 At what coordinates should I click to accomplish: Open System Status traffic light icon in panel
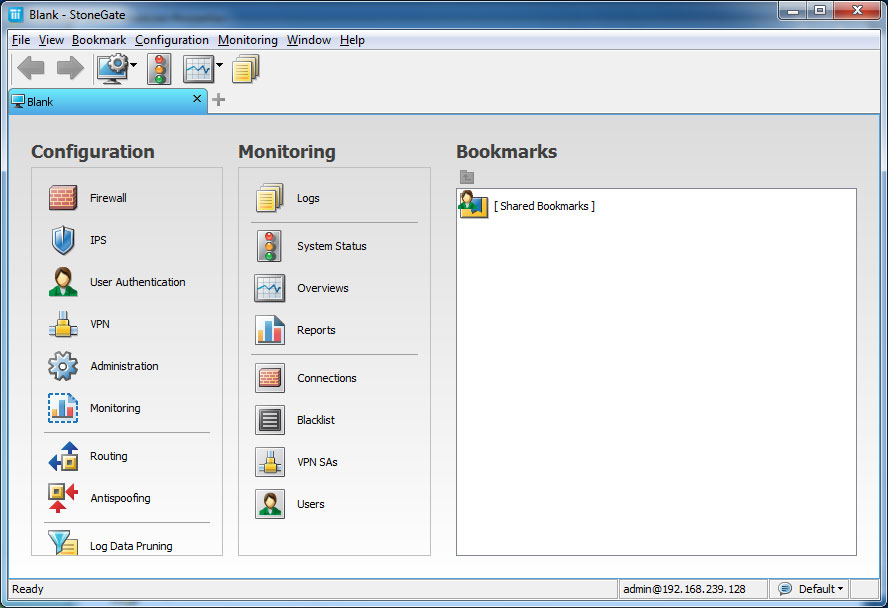pyautogui.click(x=270, y=246)
